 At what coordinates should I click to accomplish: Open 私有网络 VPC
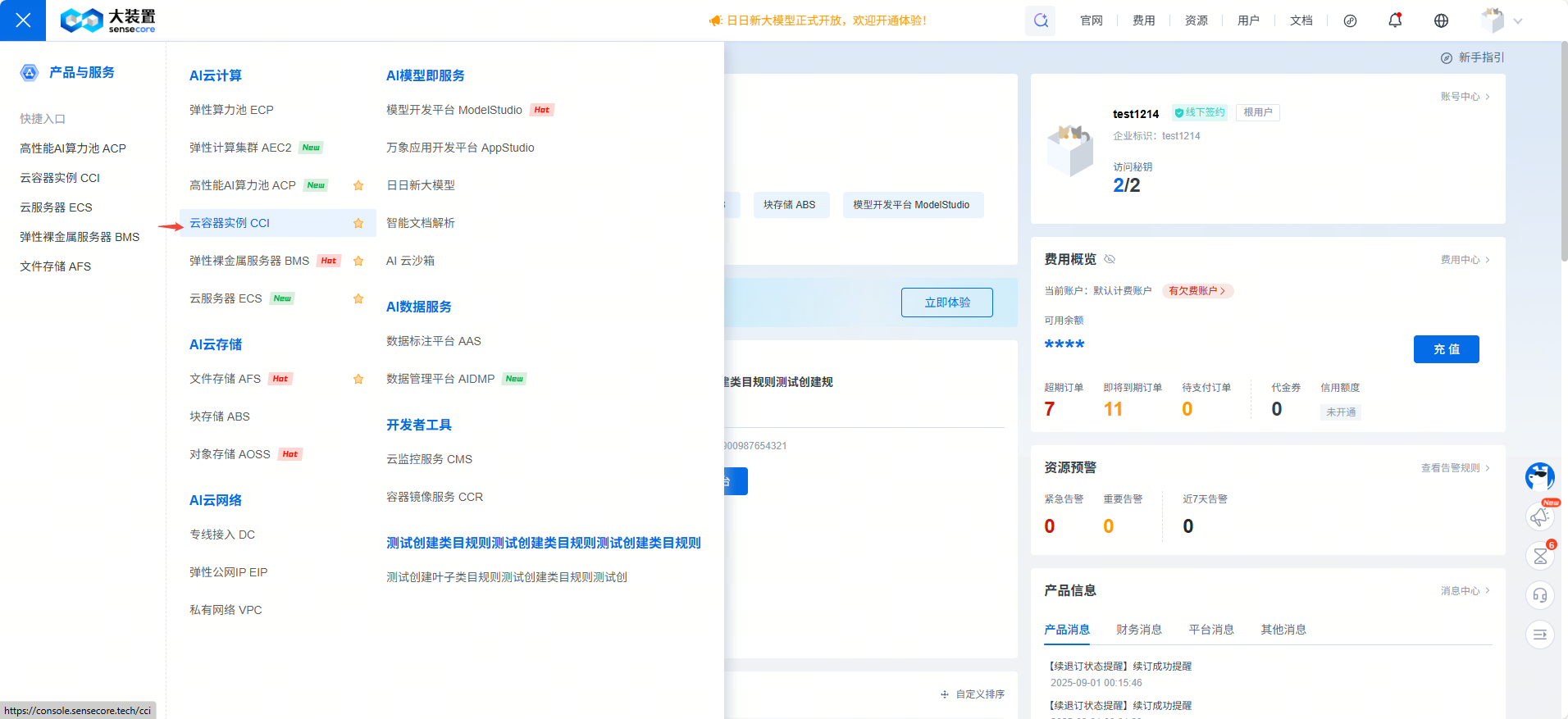(226, 610)
